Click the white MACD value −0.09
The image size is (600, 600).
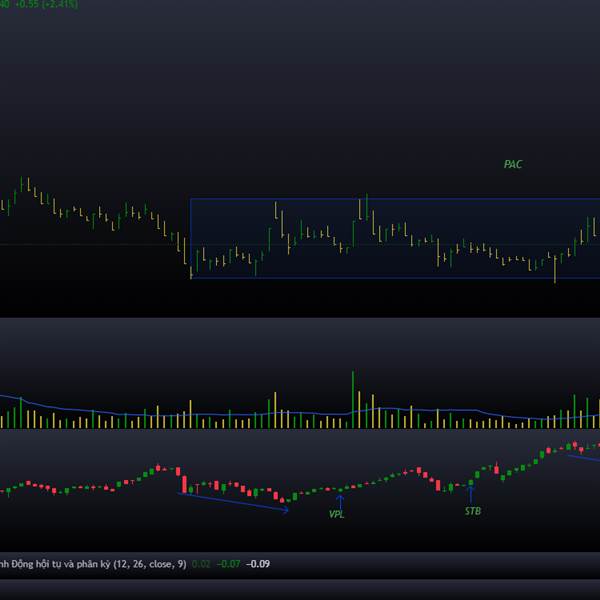[258, 564]
